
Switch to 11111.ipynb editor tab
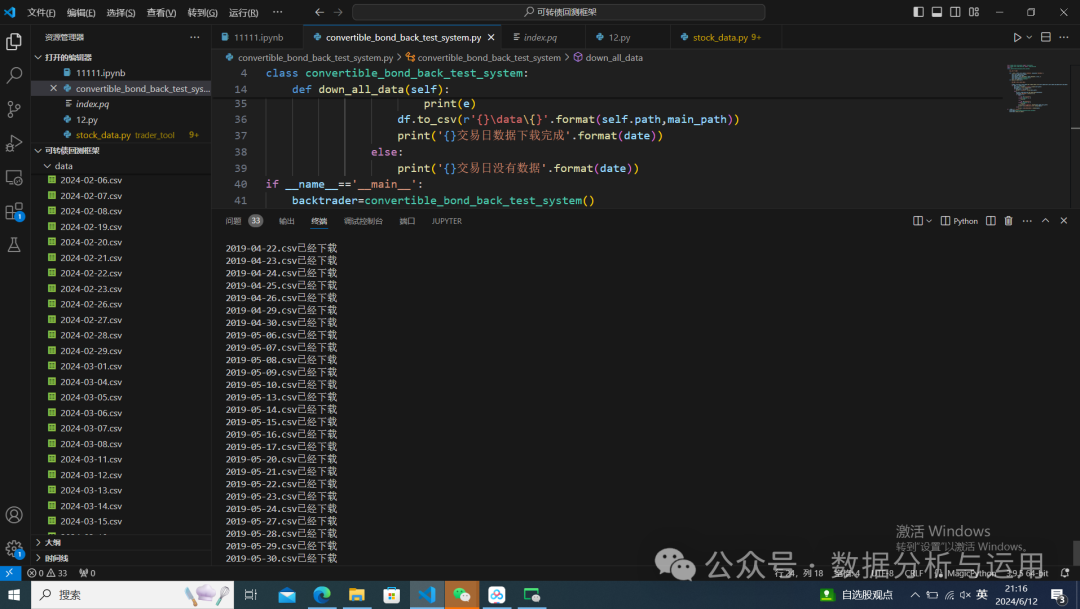click(x=258, y=37)
